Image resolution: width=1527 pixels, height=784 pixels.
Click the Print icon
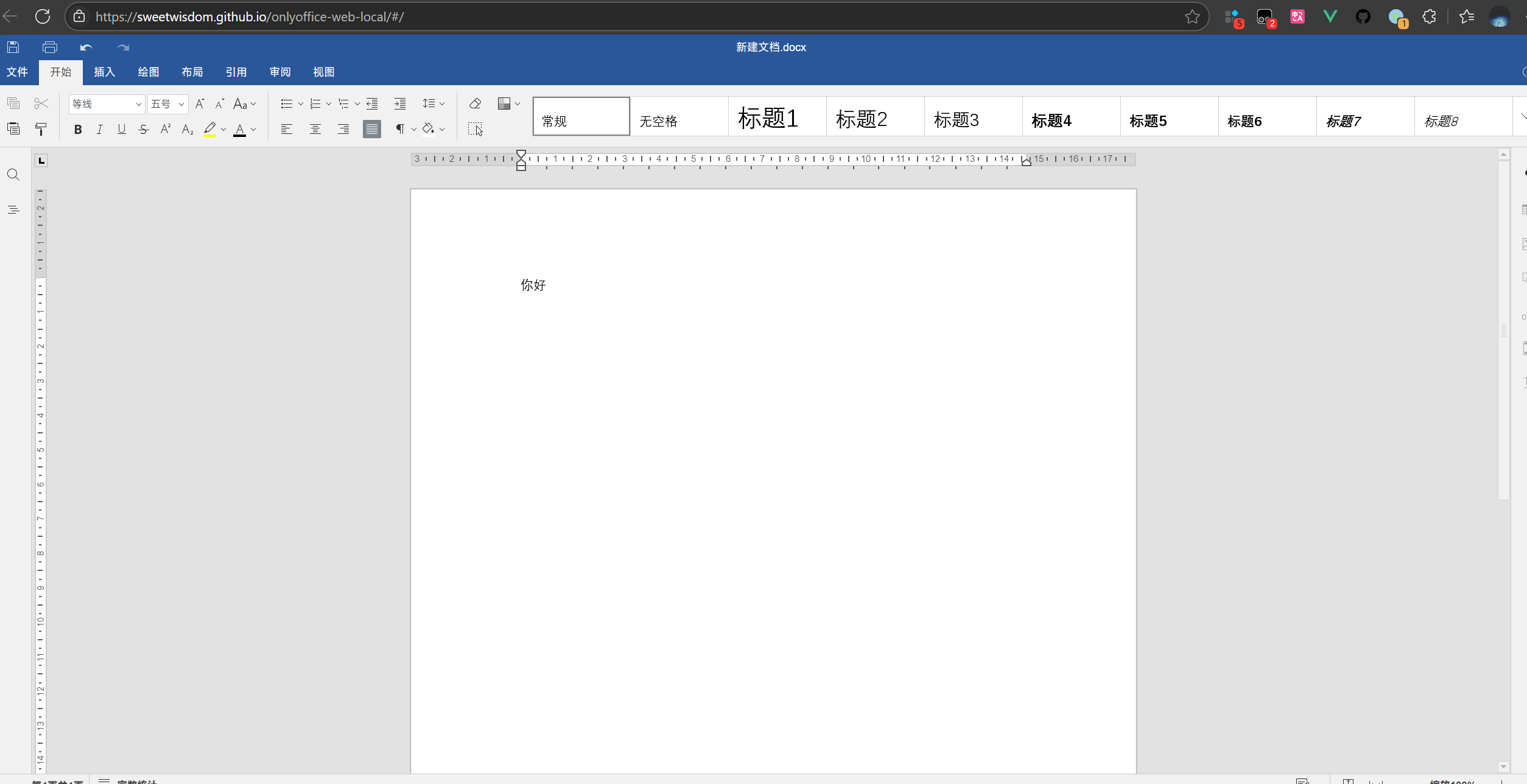point(50,47)
